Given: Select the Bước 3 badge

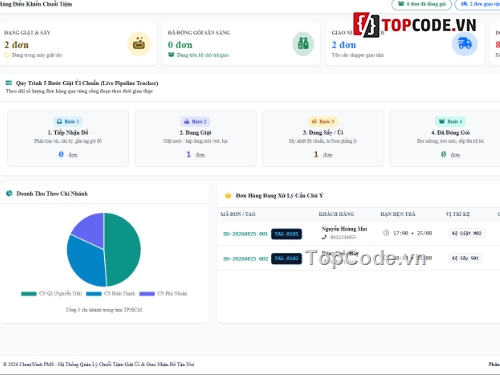Looking at the screenshot, I should pyautogui.click(x=323, y=121).
